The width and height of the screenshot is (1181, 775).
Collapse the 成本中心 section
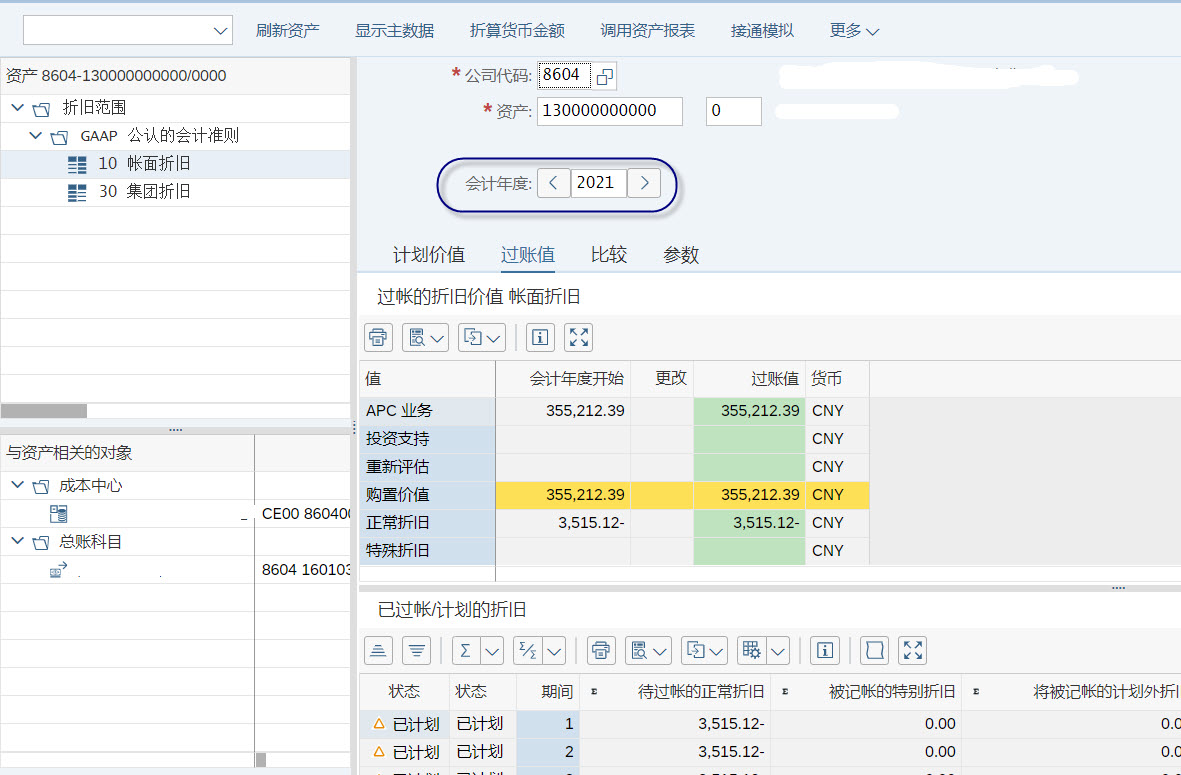point(17,485)
